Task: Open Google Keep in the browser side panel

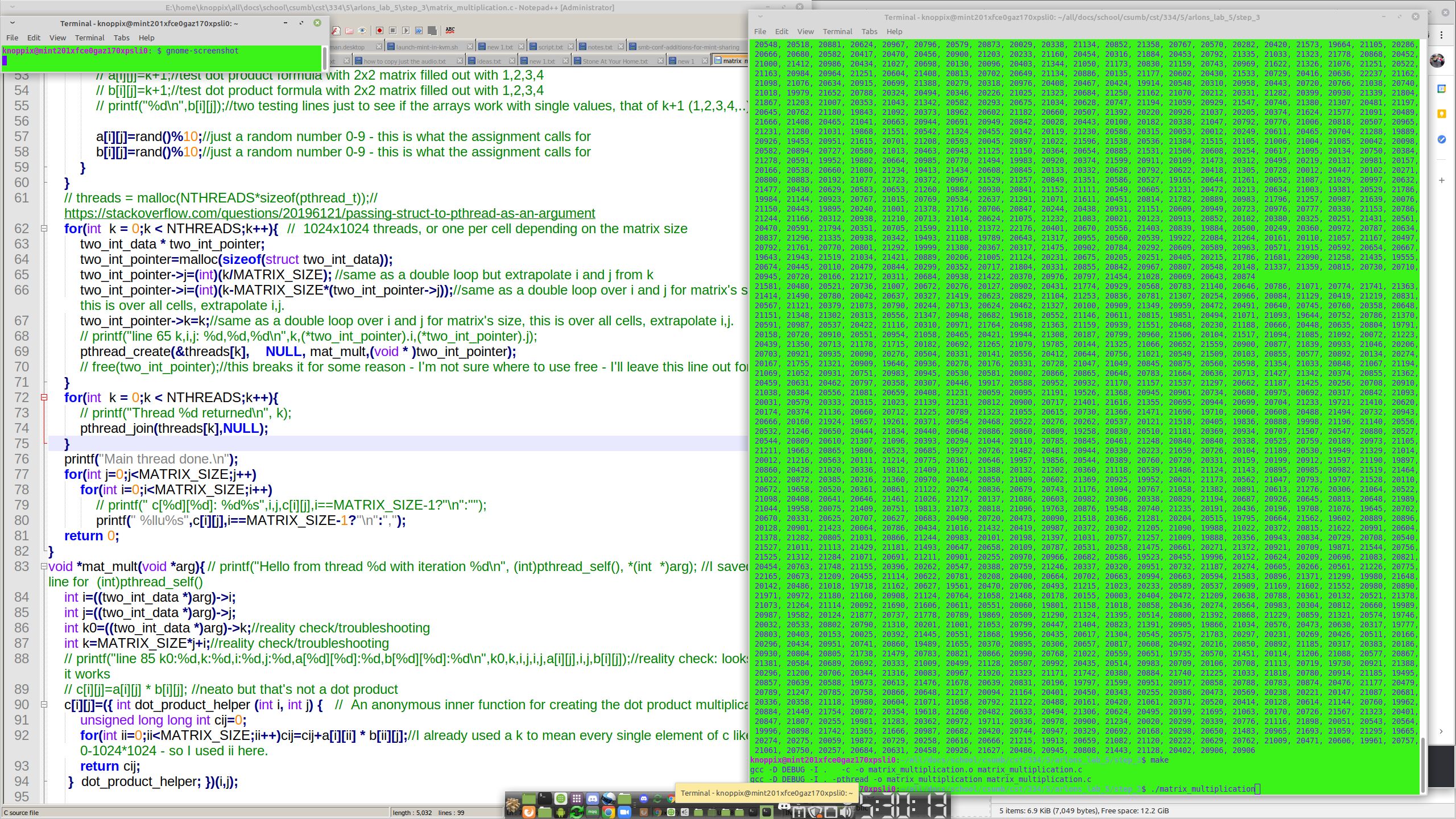Action: point(1441,114)
